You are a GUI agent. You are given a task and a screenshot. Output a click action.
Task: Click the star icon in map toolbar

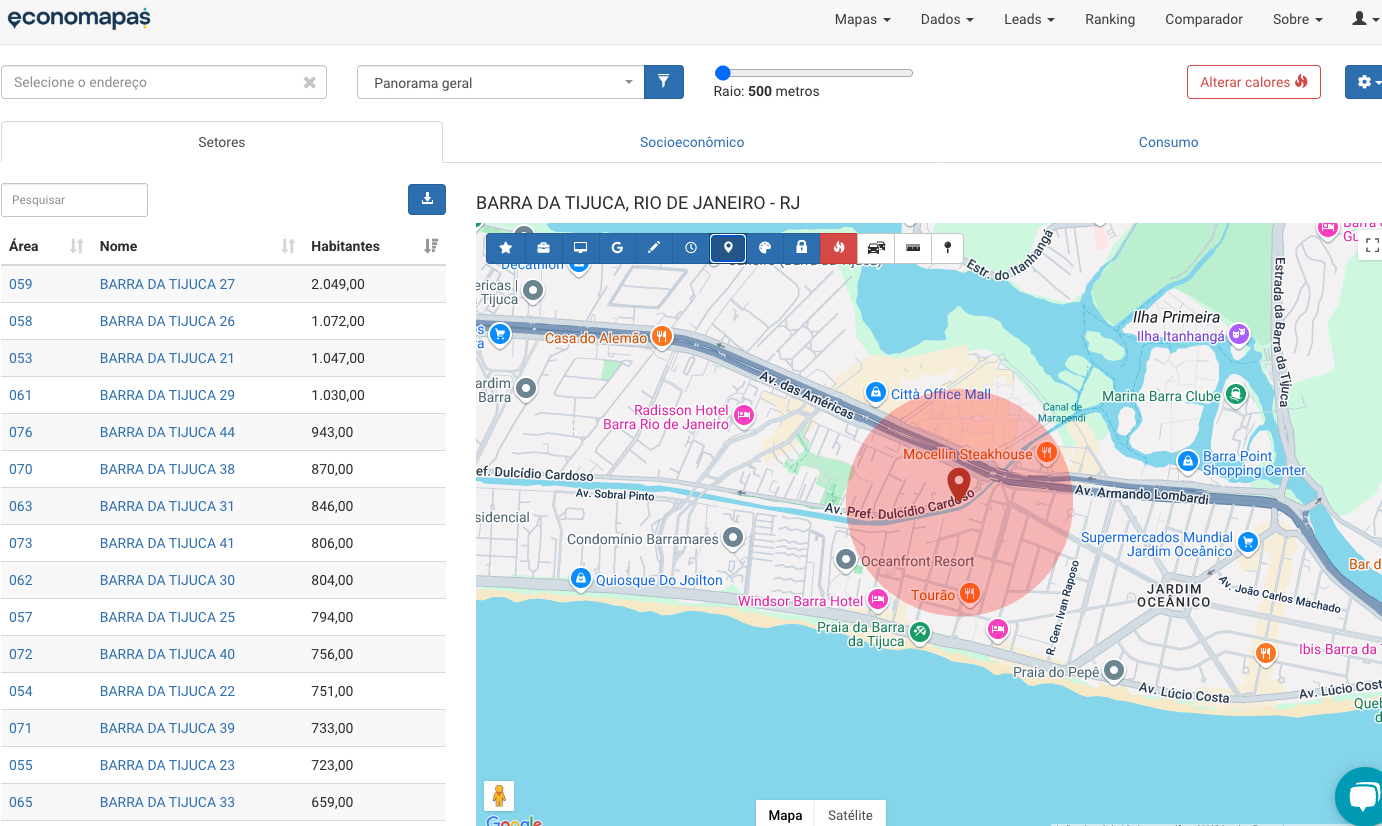506,248
